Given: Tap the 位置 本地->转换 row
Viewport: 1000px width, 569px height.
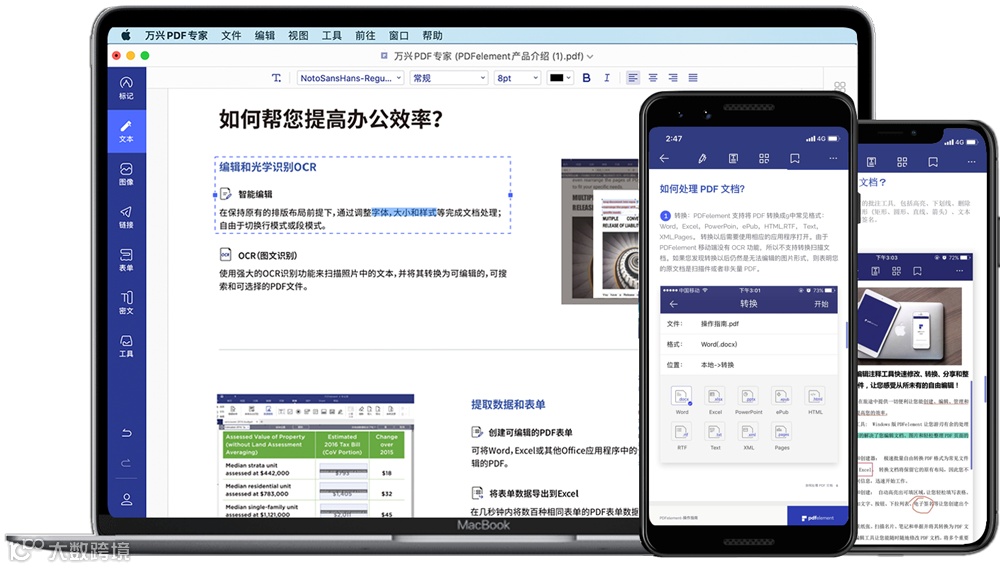Looking at the screenshot, I should click(x=749, y=365).
